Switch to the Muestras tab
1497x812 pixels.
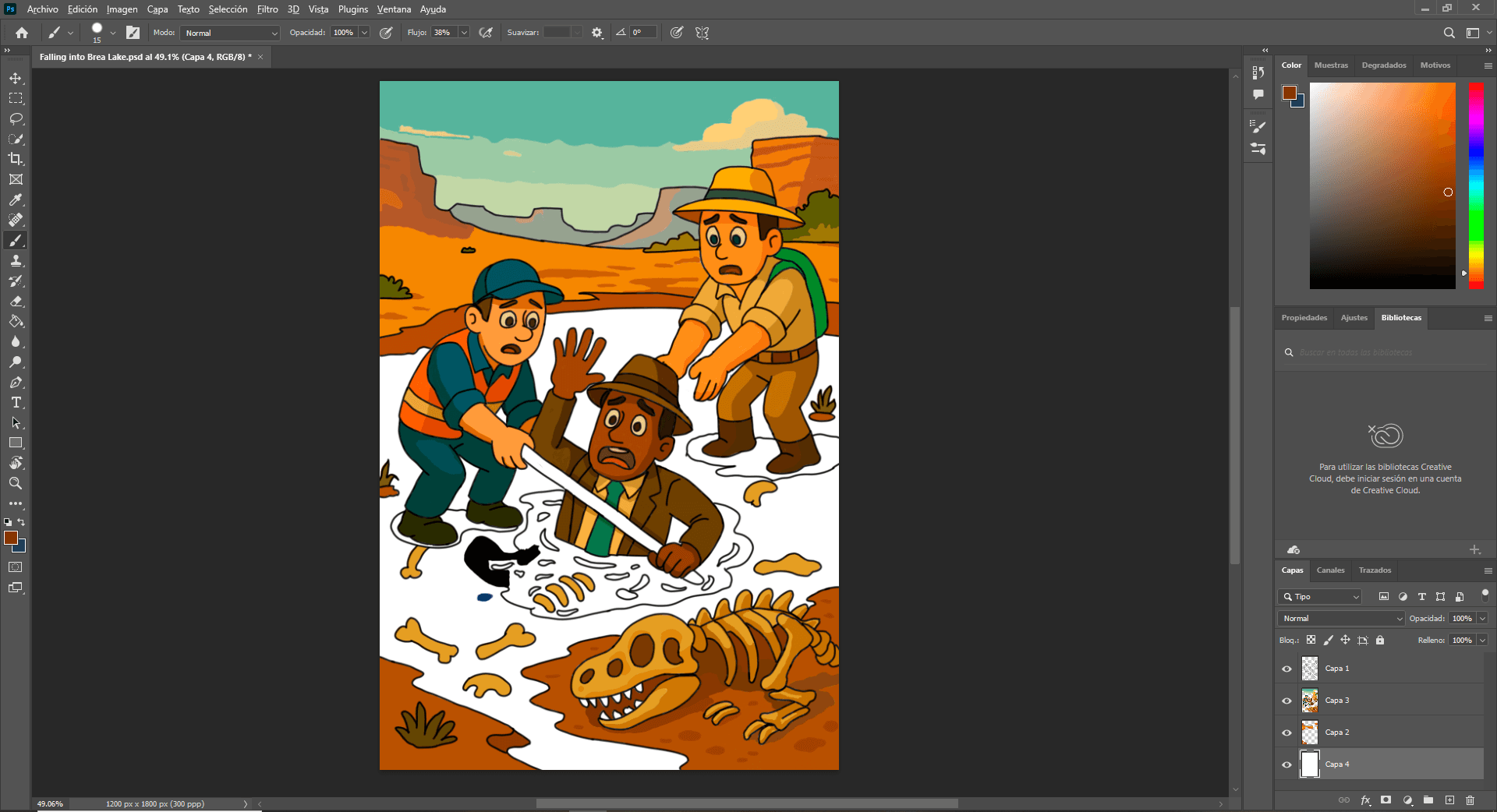pos(1330,65)
